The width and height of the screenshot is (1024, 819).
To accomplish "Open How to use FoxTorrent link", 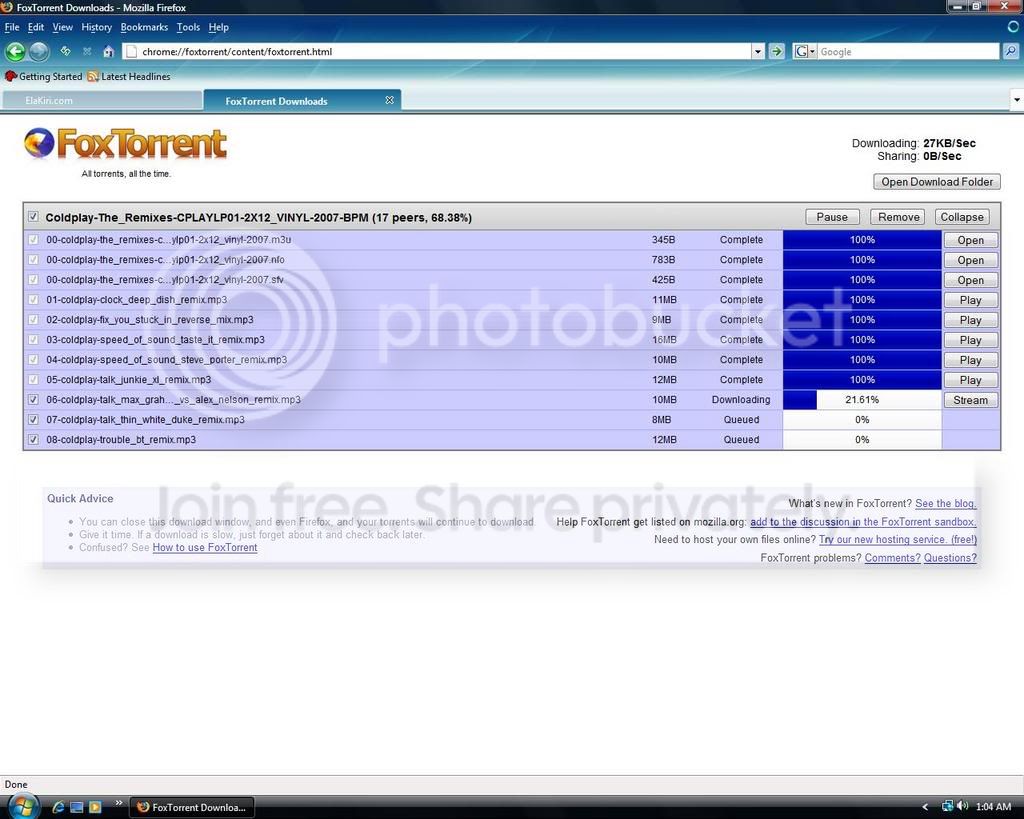I will 205,547.
